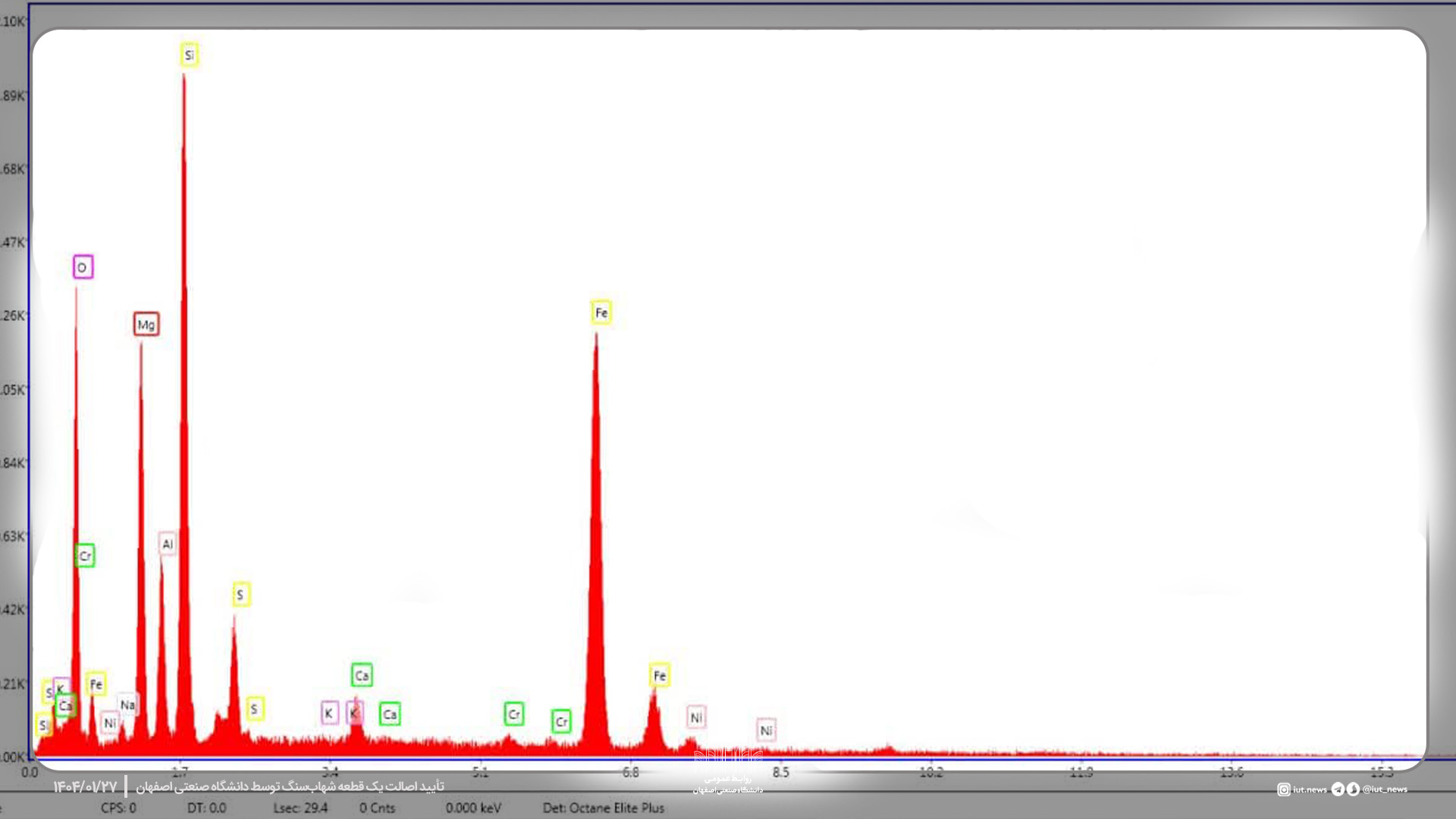
Task: Click the iut.news handle text
Action: (1310, 789)
